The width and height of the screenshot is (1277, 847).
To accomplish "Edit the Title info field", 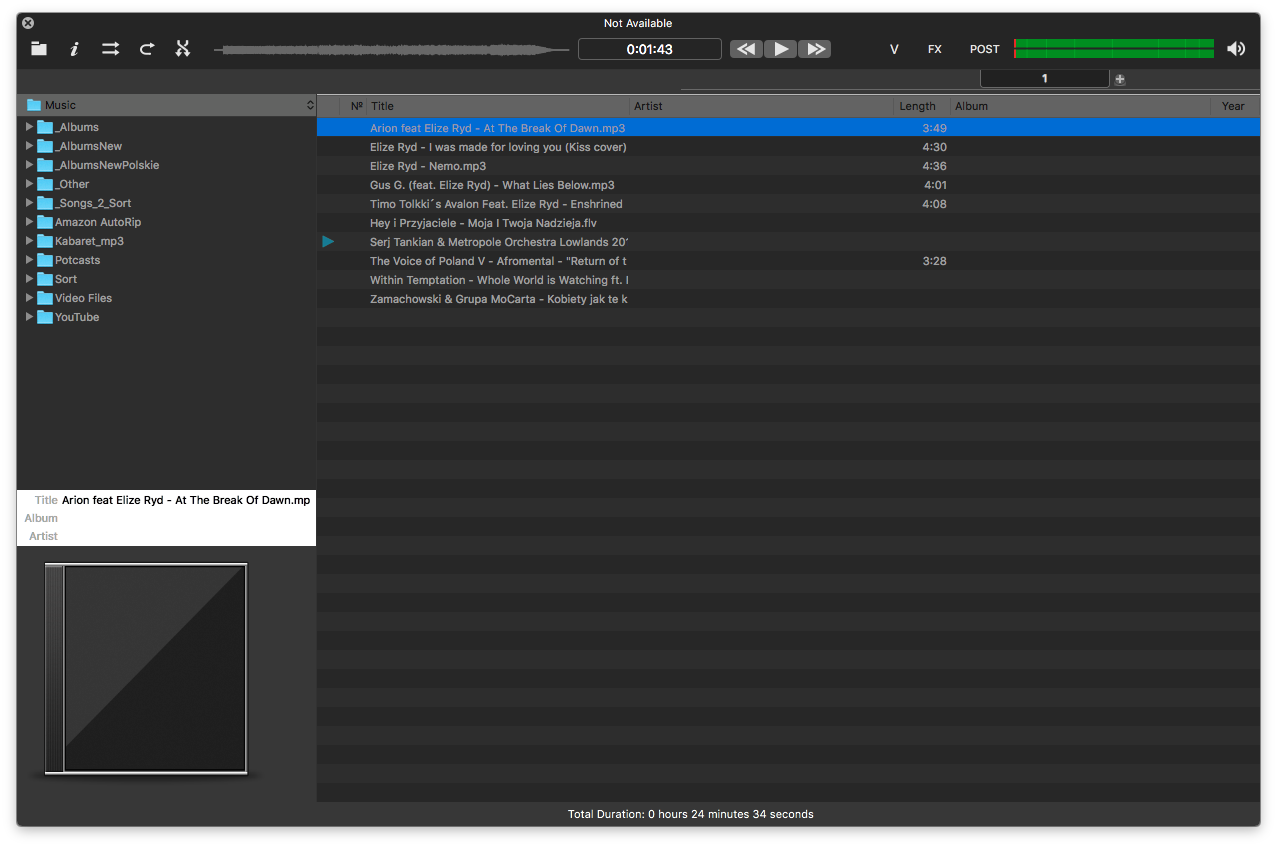I will point(186,500).
